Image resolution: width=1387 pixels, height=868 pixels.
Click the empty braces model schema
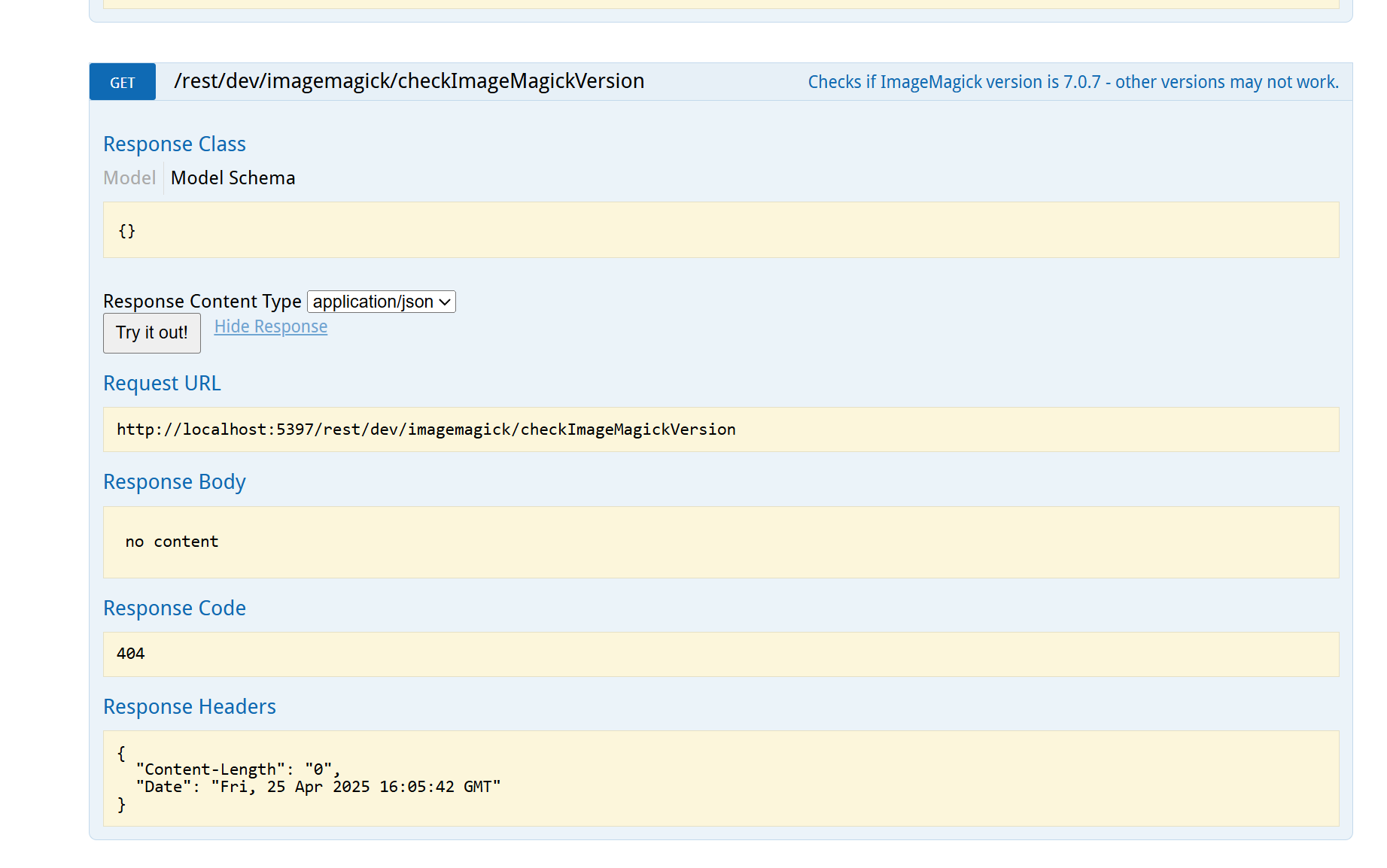[x=126, y=230]
